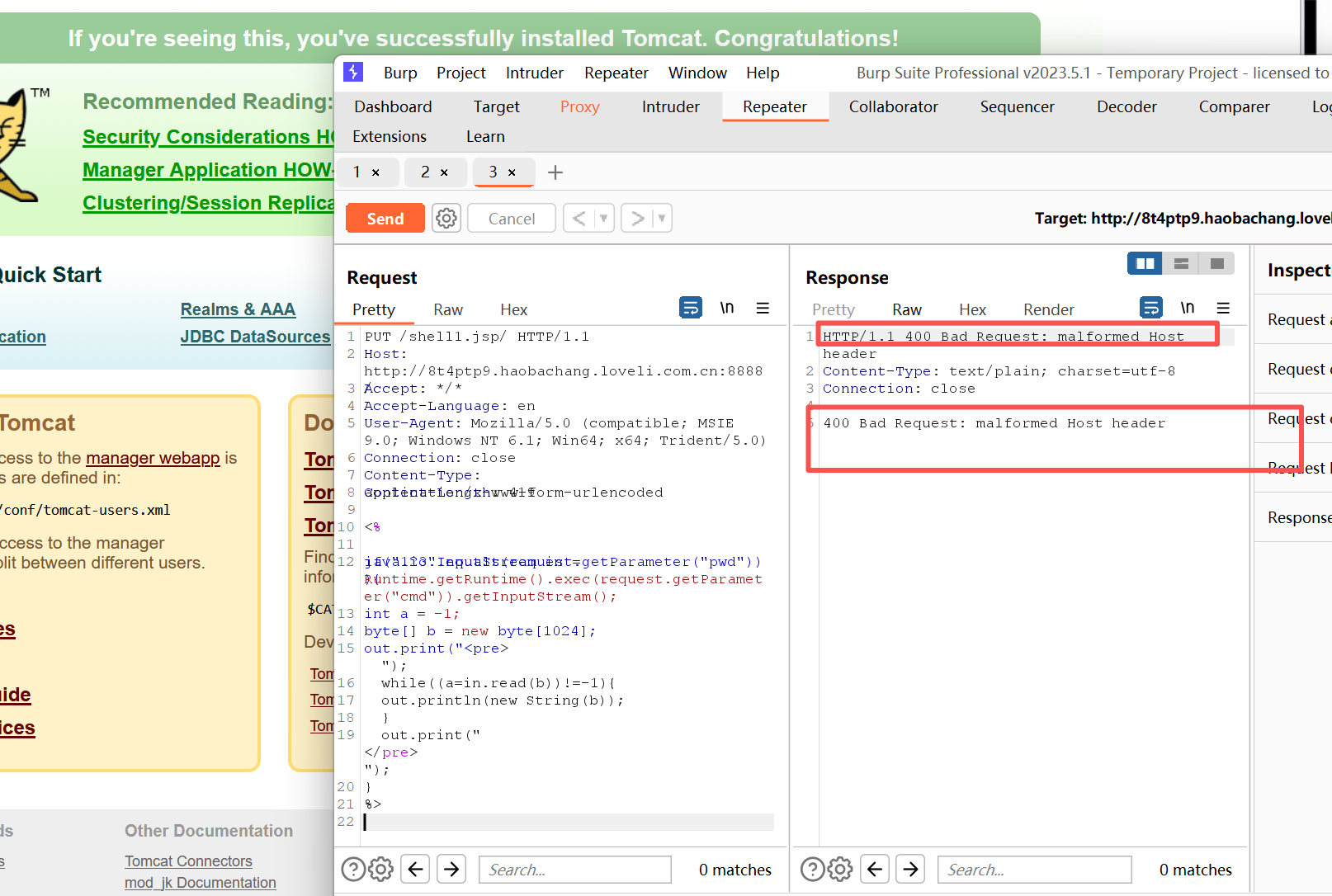Open response search help icon
1332x896 pixels.
(x=813, y=870)
